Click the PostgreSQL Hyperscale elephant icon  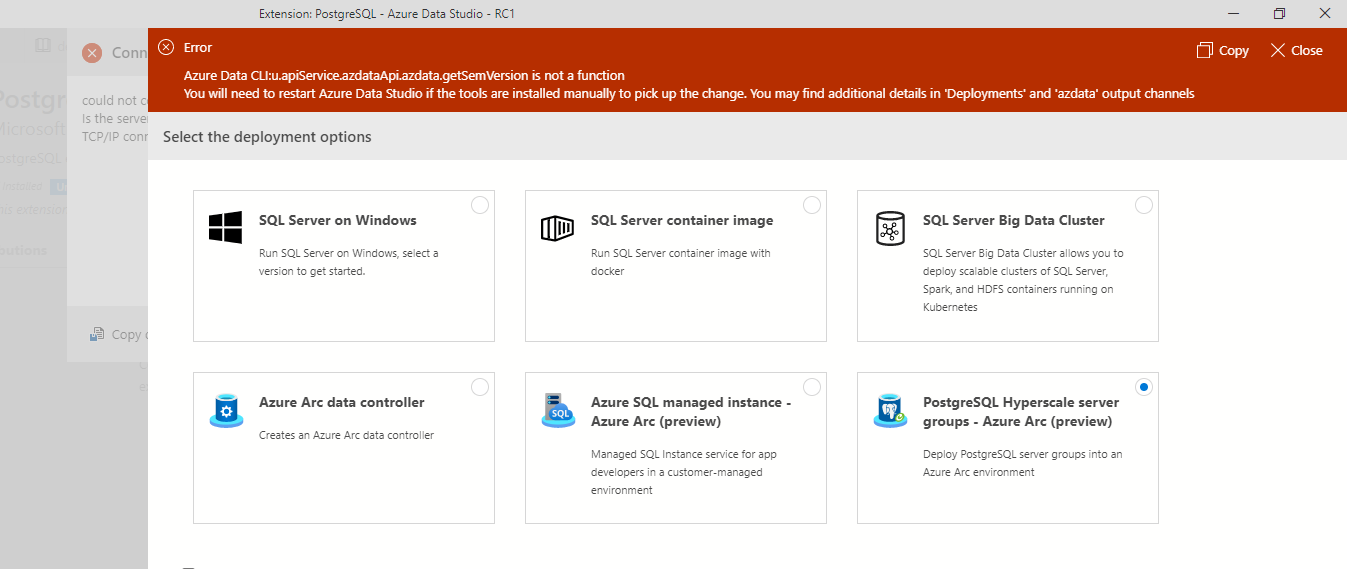click(x=890, y=410)
